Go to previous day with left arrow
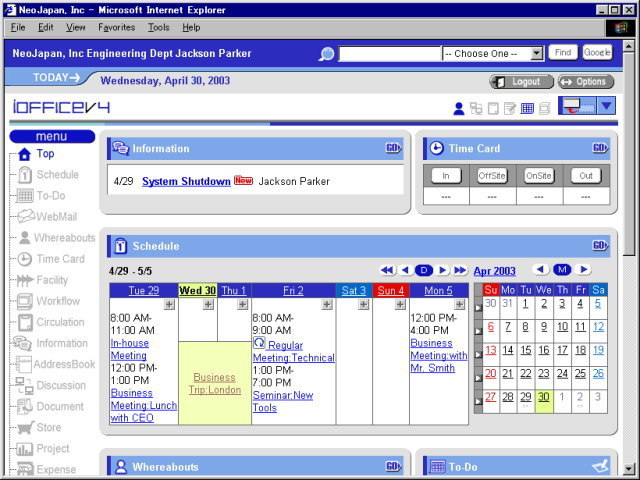 pyautogui.click(x=405, y=270)
